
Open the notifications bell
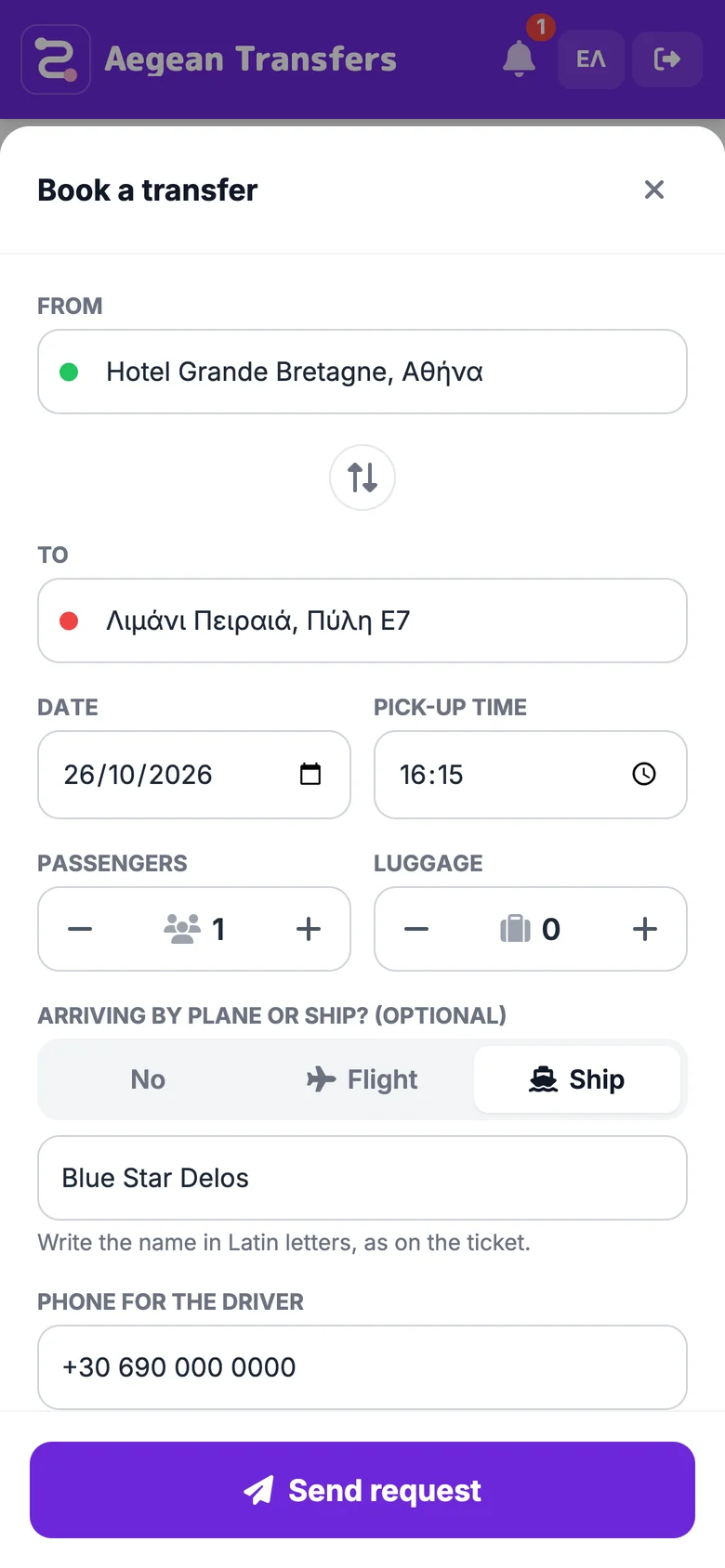[519, 59]
